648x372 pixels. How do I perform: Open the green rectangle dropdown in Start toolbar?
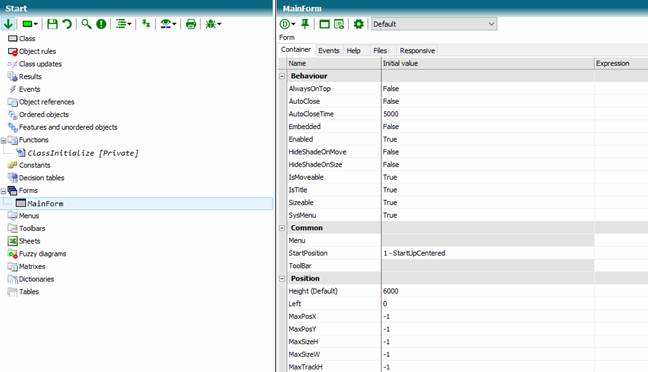pyautogui.click(x=30, y=24)
